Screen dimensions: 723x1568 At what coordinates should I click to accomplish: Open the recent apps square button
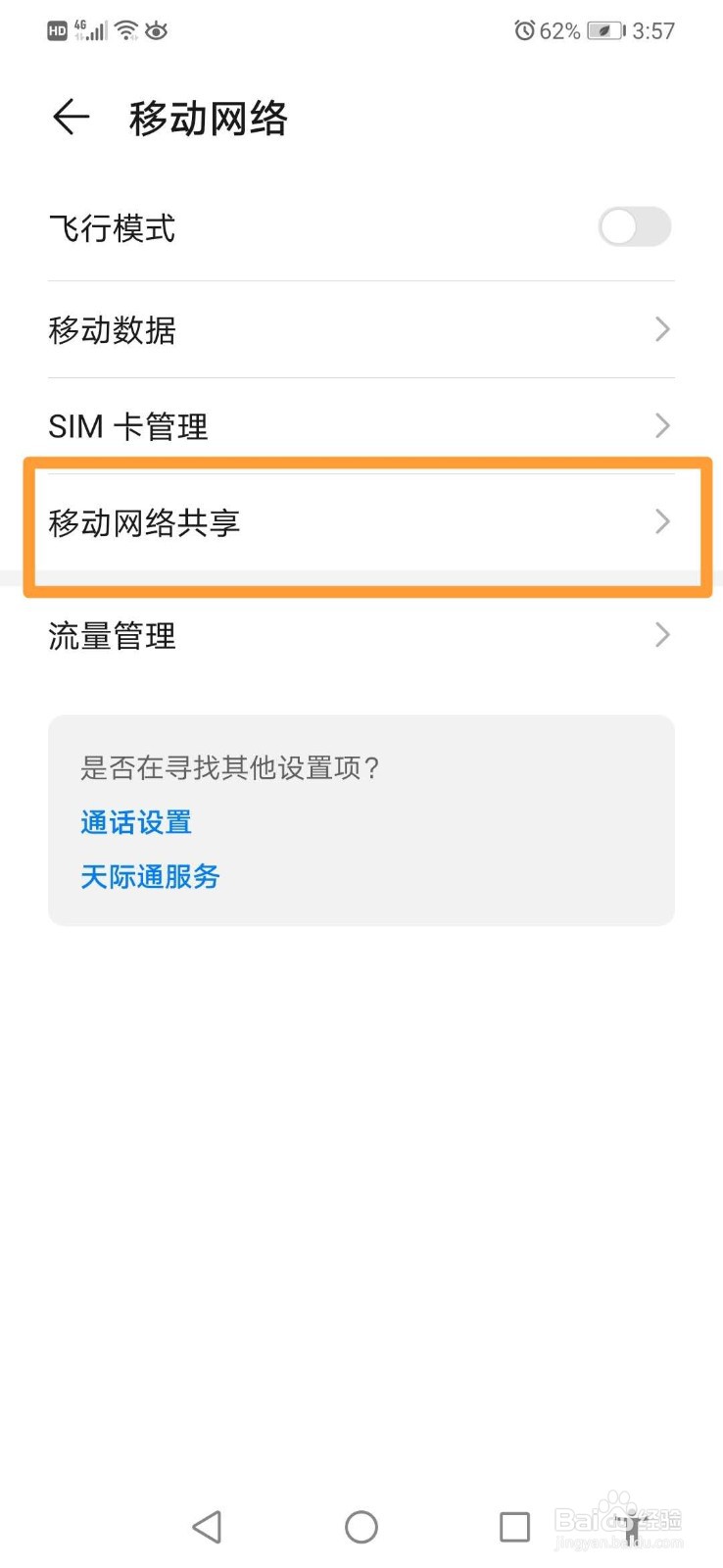(x=514, y=1526)
